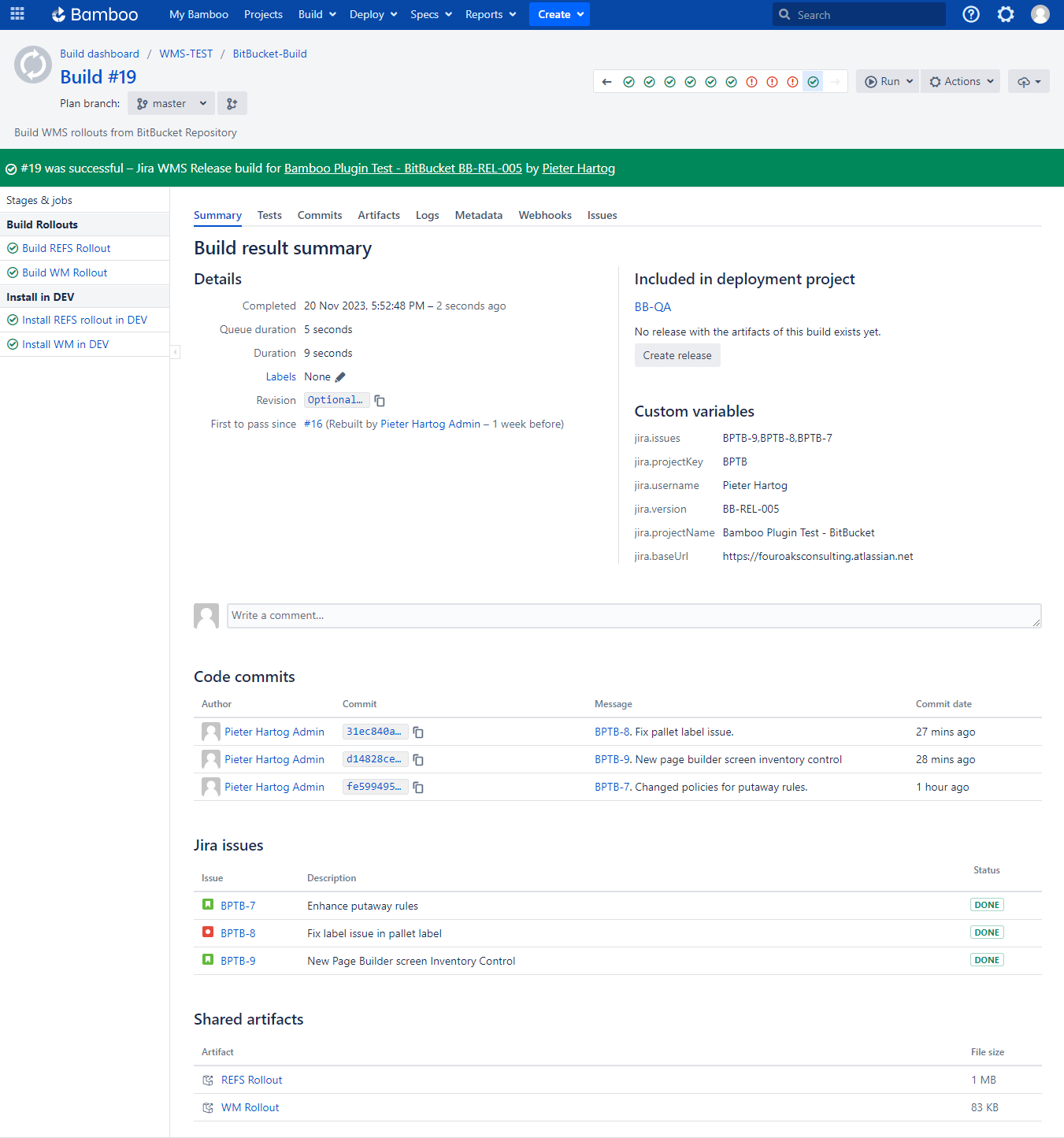
Task: Open the Create dropdown button
Action: (x=559, y=14)
